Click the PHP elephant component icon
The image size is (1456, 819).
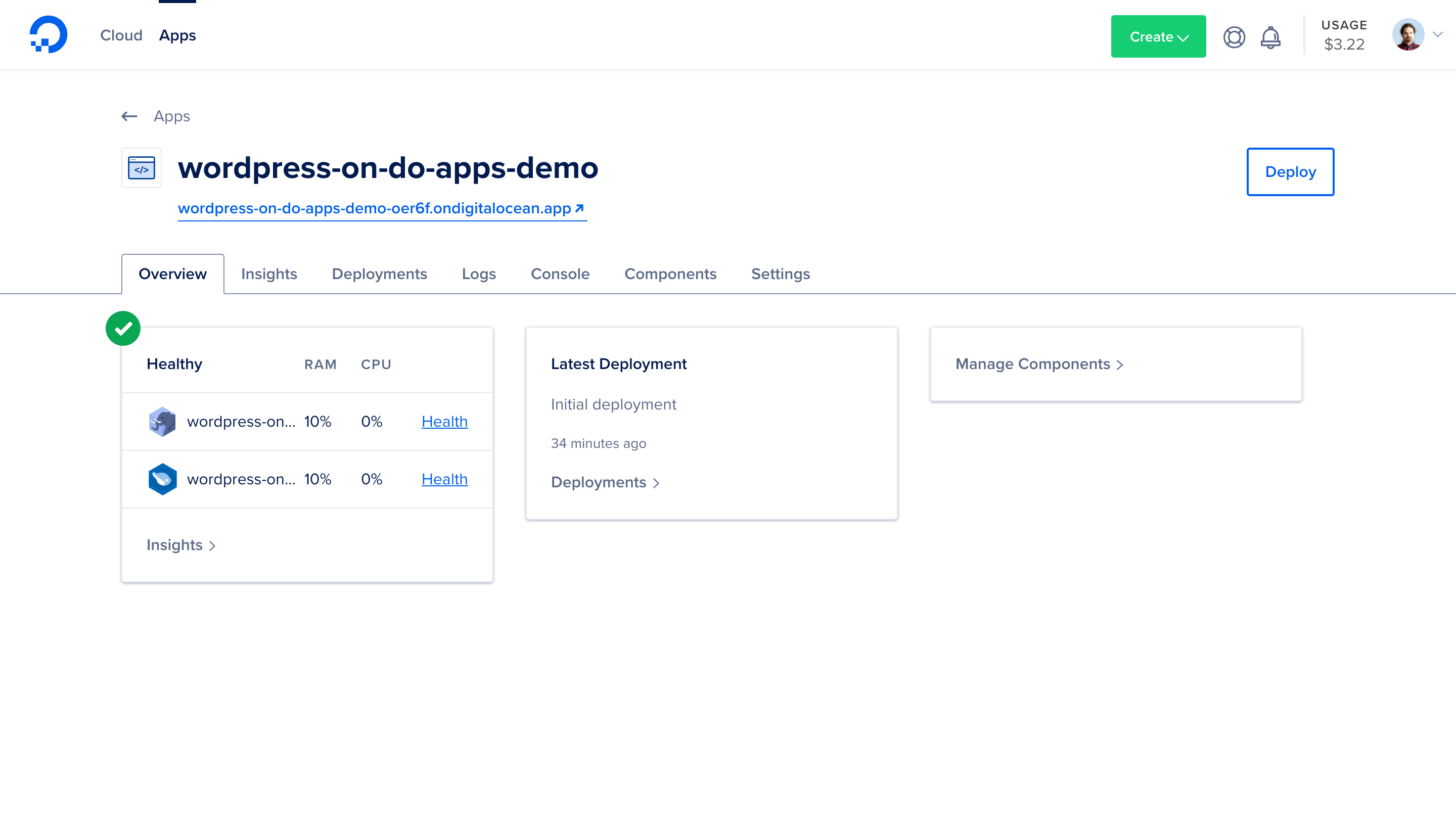(x=162, y=422)
